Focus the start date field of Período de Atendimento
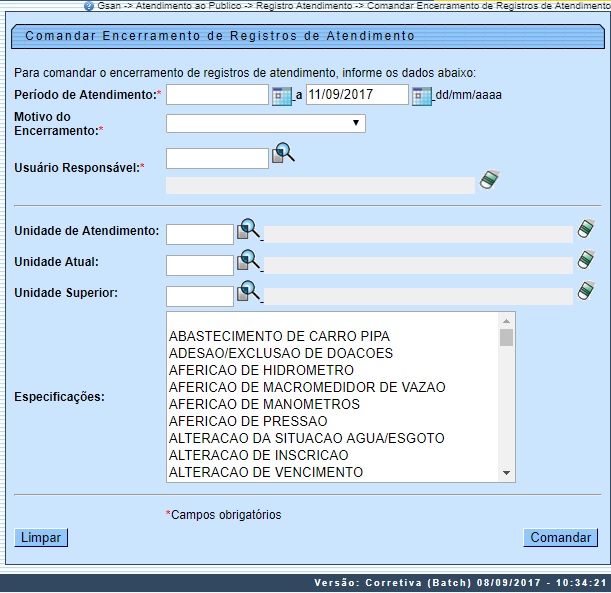The image size is (611, 593). [x=217, y=95]
